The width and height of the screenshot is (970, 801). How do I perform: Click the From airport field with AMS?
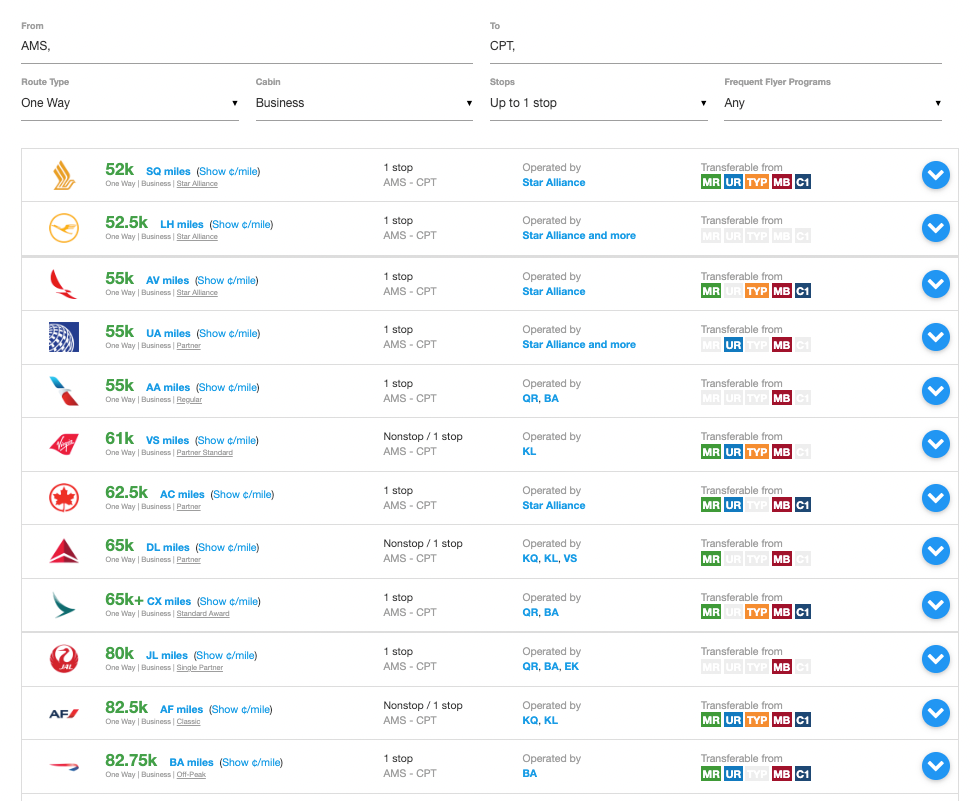(247, 46)
